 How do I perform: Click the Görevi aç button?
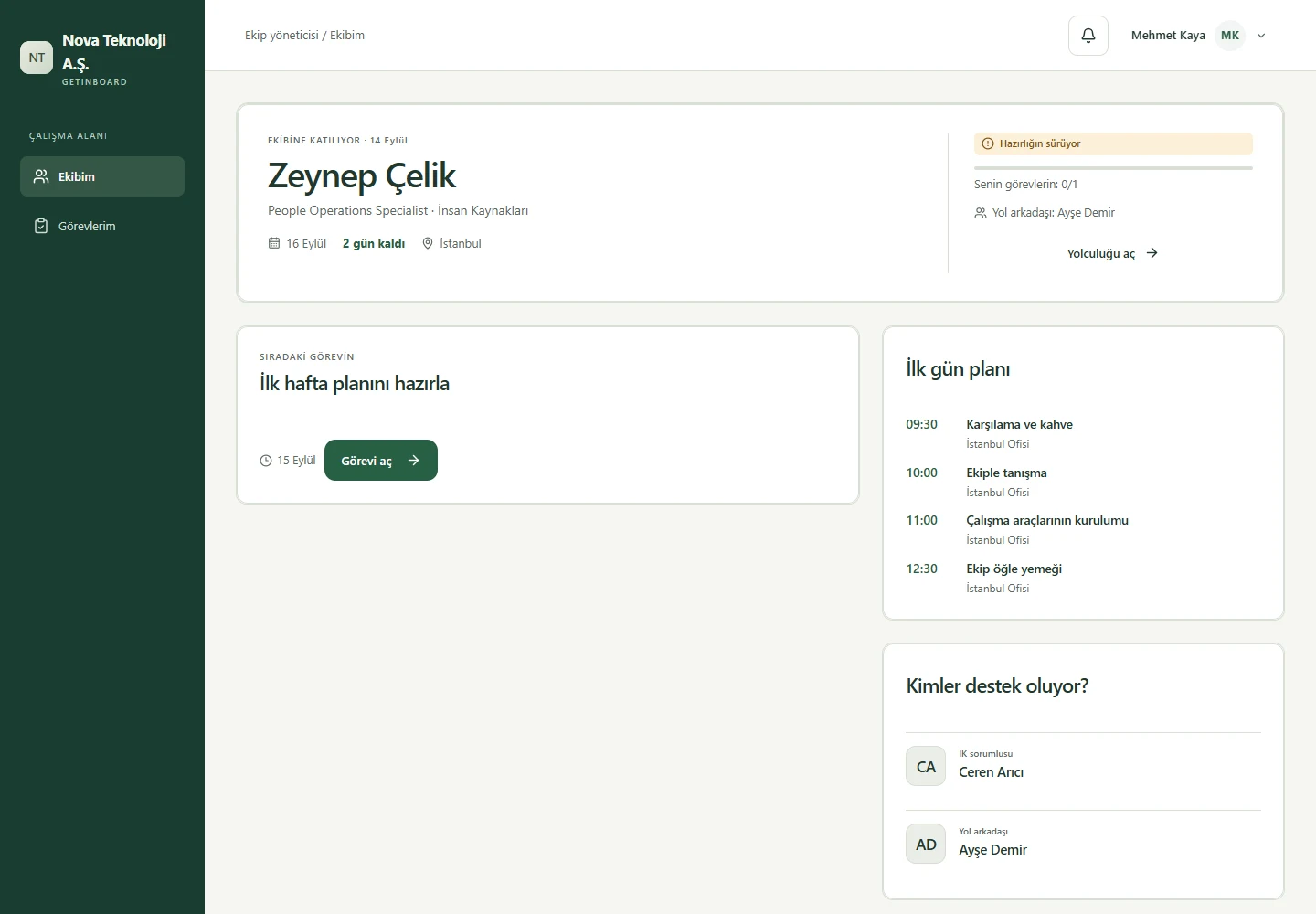point(381,461)
